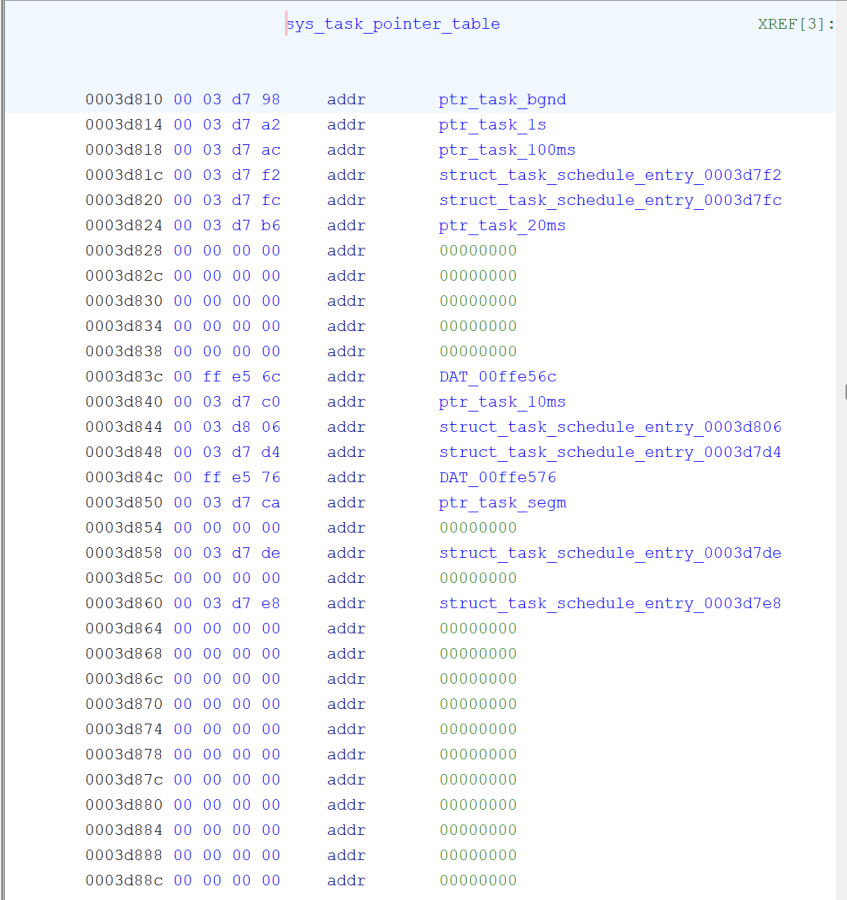This screenshot has height=900, width=847.
Task: Click bytes 00 ff e5 76
Action: tap(227, 478)
